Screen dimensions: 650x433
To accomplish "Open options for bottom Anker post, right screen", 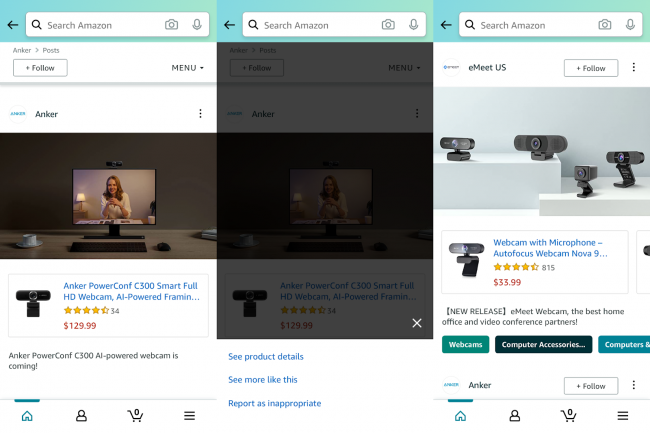I will tap(633, 385).
